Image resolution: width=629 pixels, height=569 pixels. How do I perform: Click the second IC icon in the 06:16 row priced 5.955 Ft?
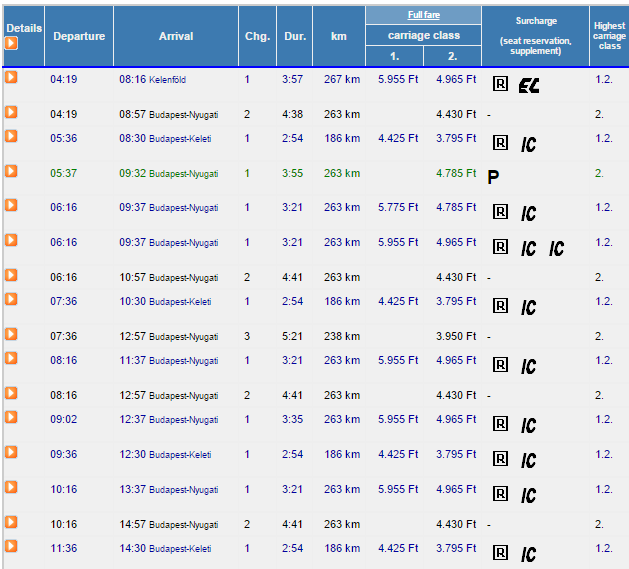point(556,248)
